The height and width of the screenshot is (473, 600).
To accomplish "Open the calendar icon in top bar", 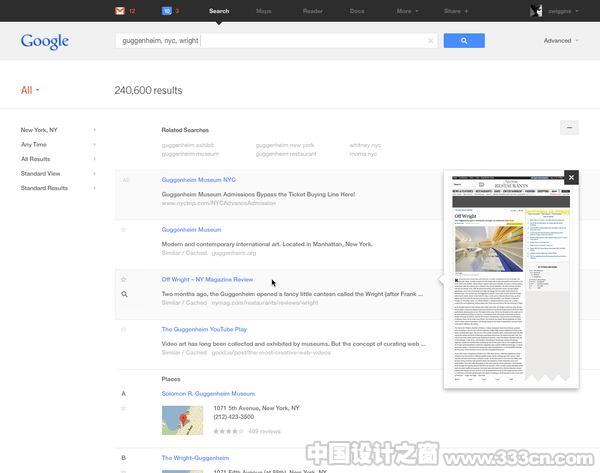I will click(166, 11).
